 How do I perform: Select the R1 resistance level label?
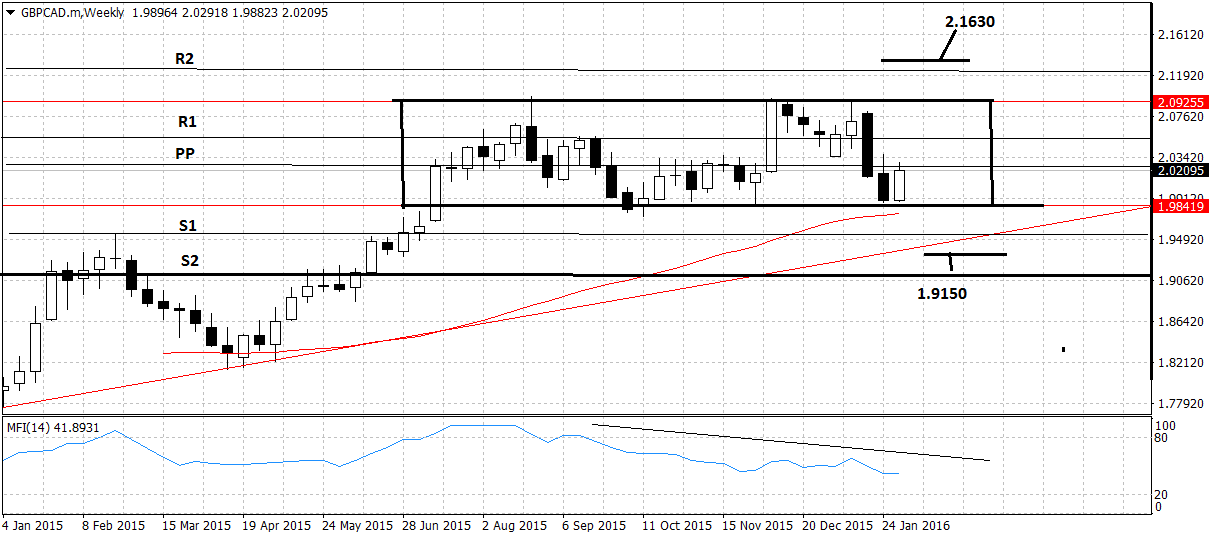pos(187,121)
